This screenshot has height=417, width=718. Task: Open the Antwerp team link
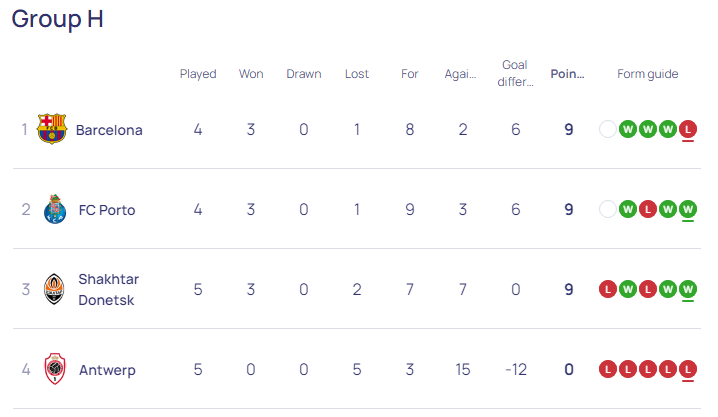coord(107,370)
